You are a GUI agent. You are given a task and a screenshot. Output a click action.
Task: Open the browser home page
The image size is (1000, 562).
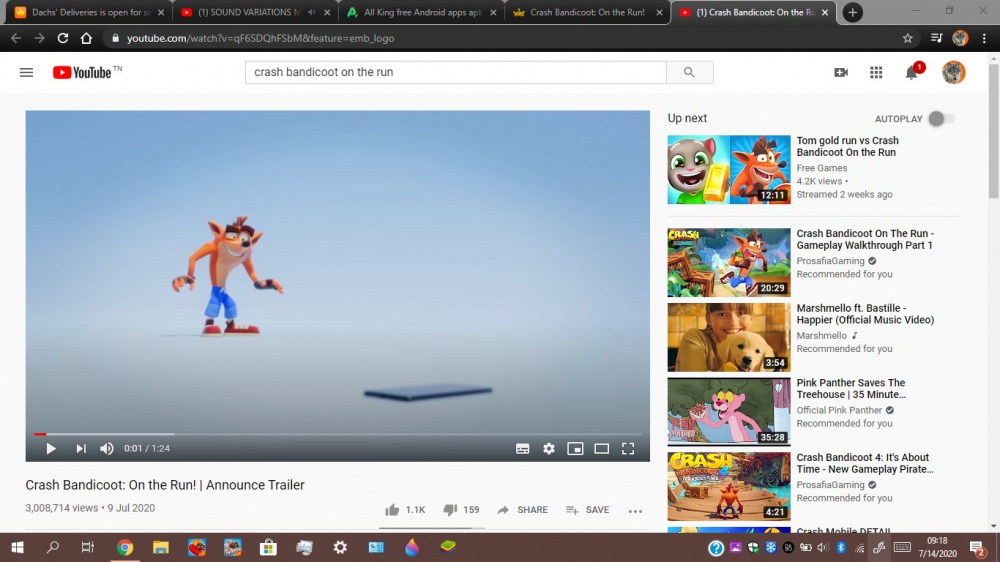coord(86,38)
